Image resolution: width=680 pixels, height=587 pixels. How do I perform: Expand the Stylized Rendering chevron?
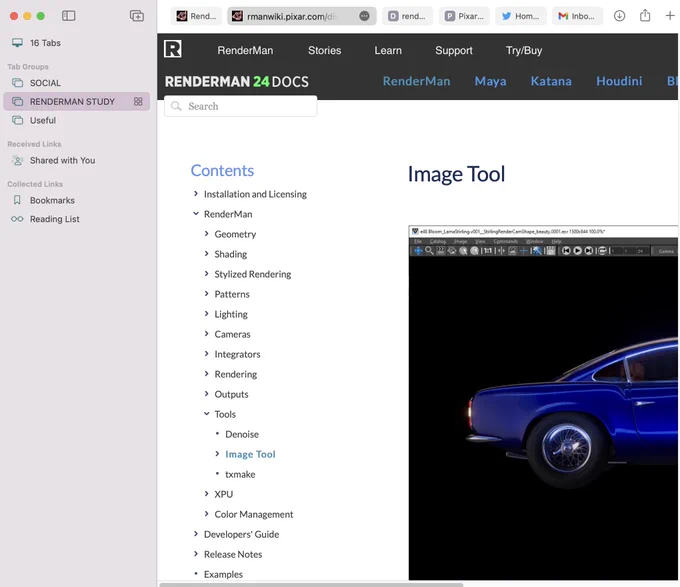[x=206, y=273]
